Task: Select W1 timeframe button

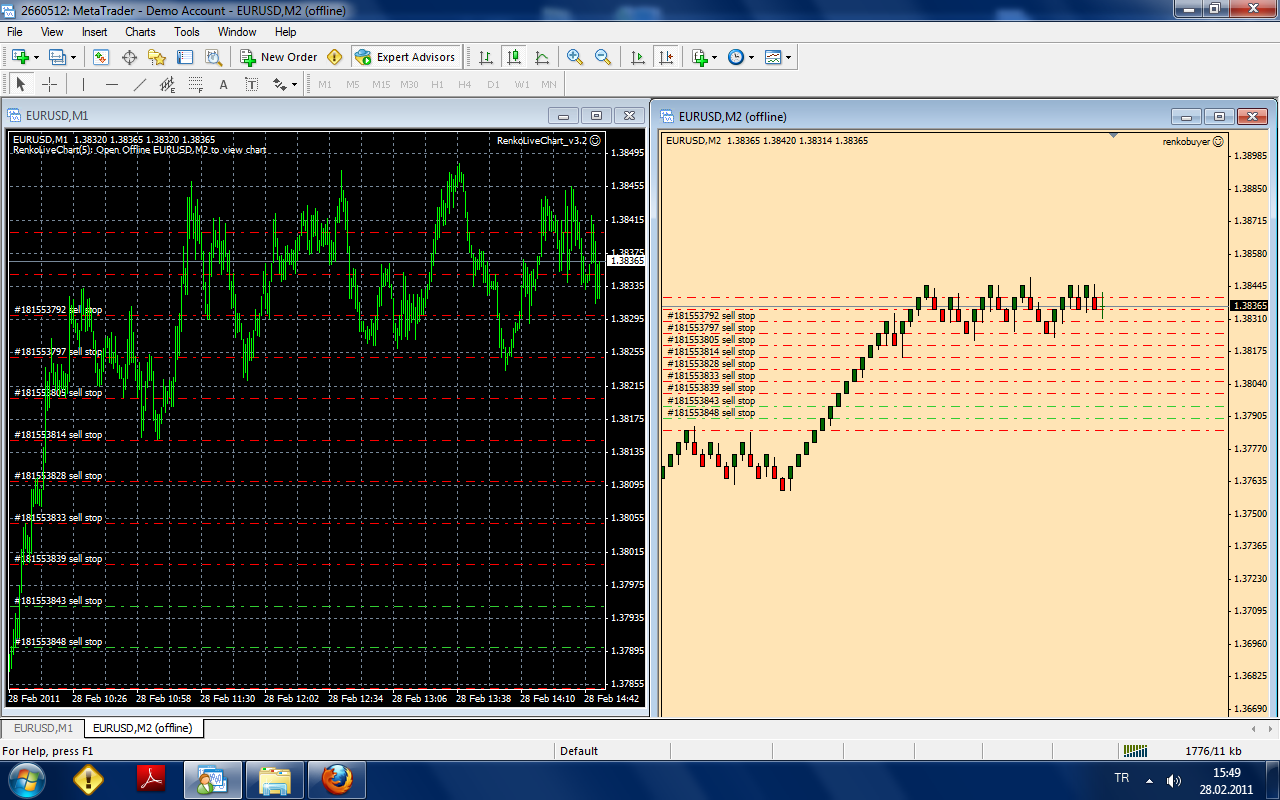Action: click(522, 85)
